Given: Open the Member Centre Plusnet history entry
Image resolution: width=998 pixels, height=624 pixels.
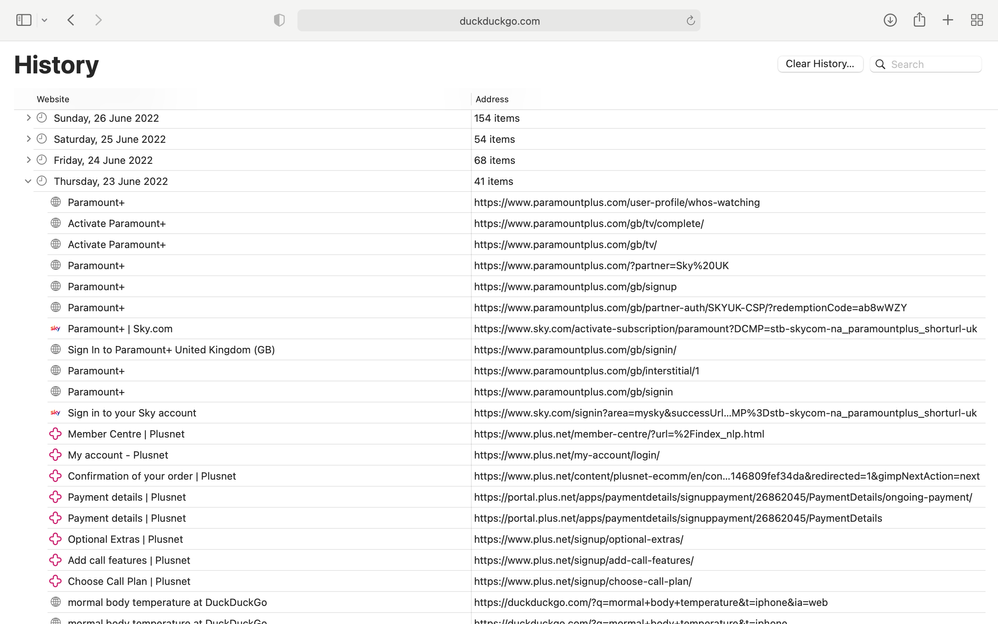Looking at the screenshot, I should click(x=129, y=433).
